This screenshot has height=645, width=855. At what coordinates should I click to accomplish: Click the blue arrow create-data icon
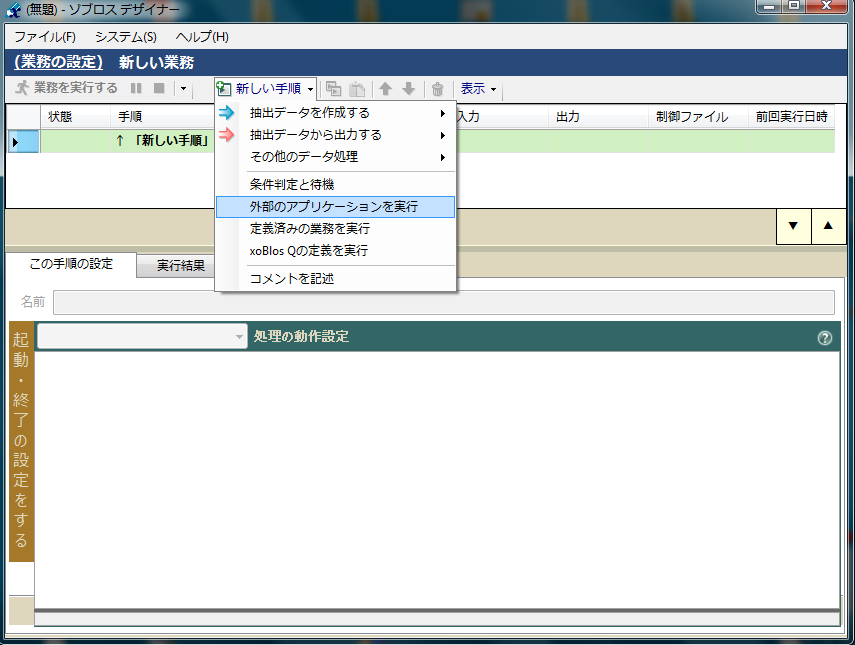[226, 113]
